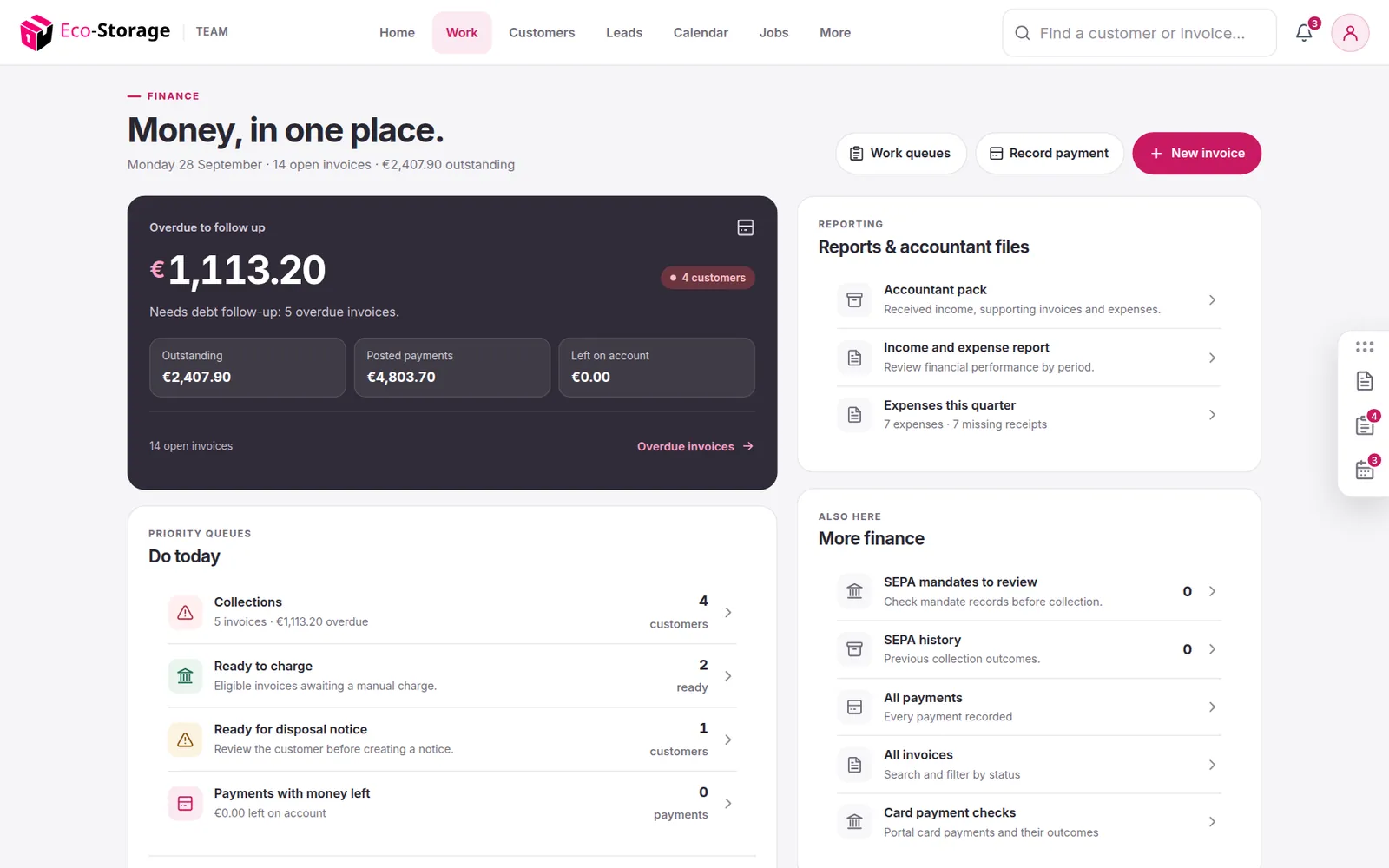Click the All invoices document icon
The image size is (1389, 868).
(x=854, y=765)
